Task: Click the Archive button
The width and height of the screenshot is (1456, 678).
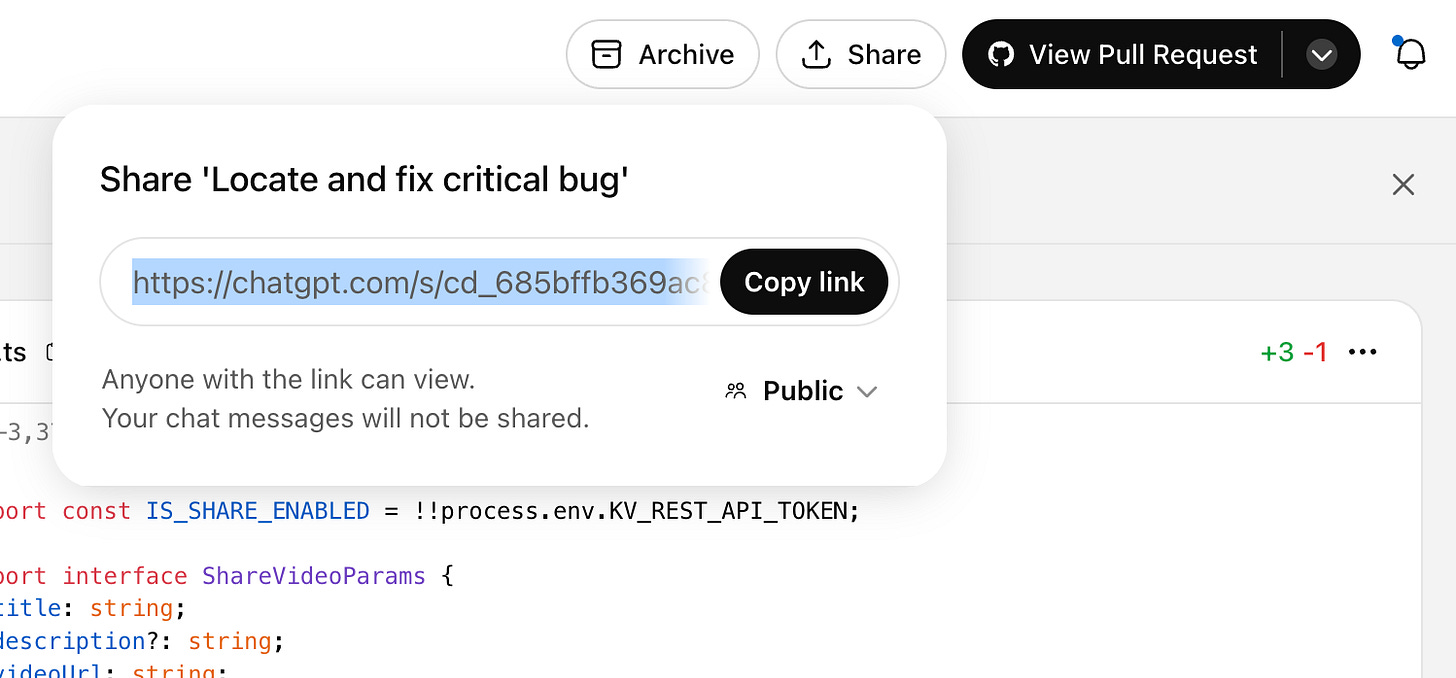Action: pos(662,54)
